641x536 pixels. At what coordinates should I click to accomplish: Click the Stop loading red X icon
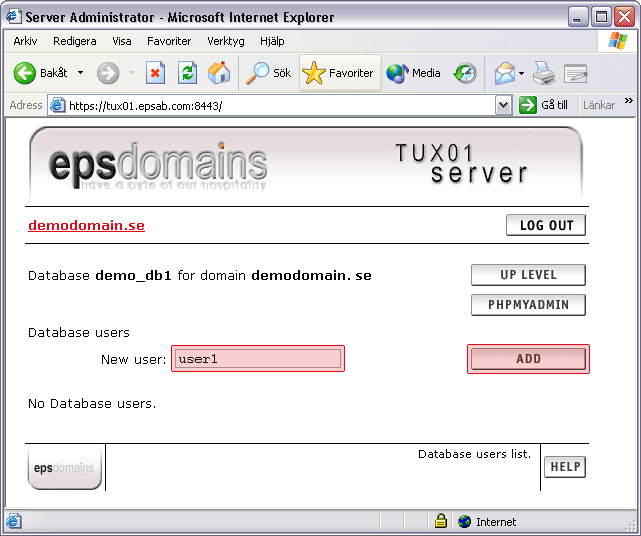(x=155, y=73)
